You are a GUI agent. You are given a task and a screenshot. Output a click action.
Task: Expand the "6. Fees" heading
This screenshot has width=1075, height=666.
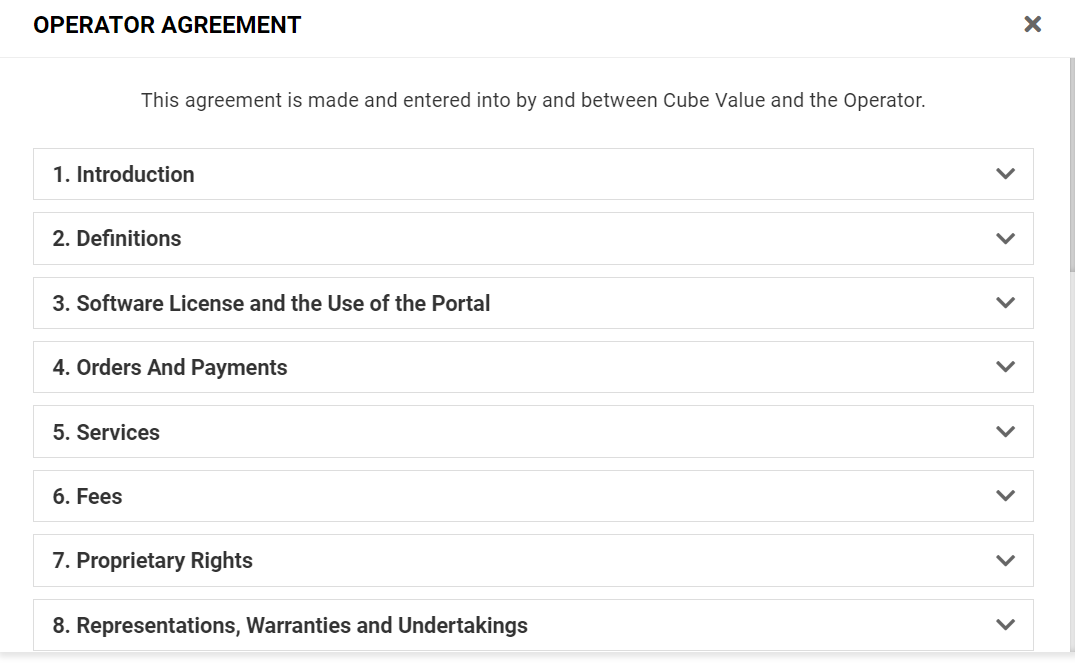(x=88, y=497)
